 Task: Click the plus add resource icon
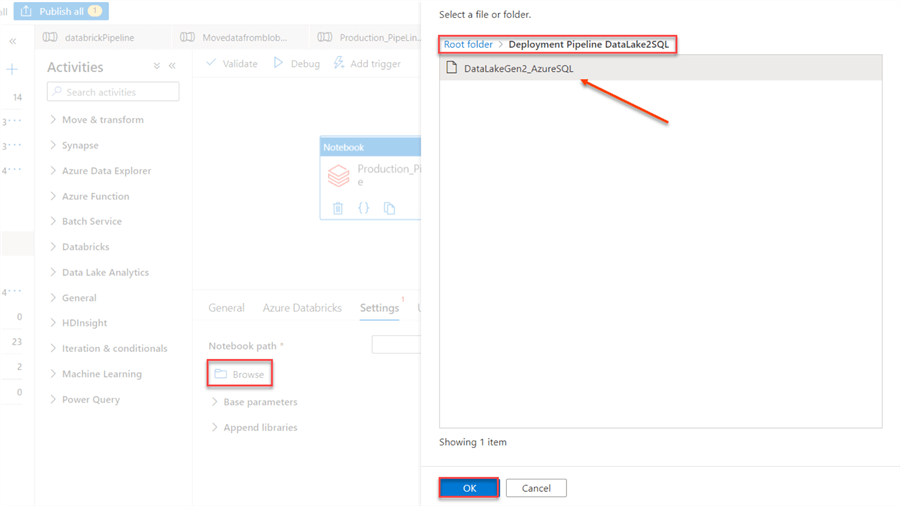[x=12, y=69]
